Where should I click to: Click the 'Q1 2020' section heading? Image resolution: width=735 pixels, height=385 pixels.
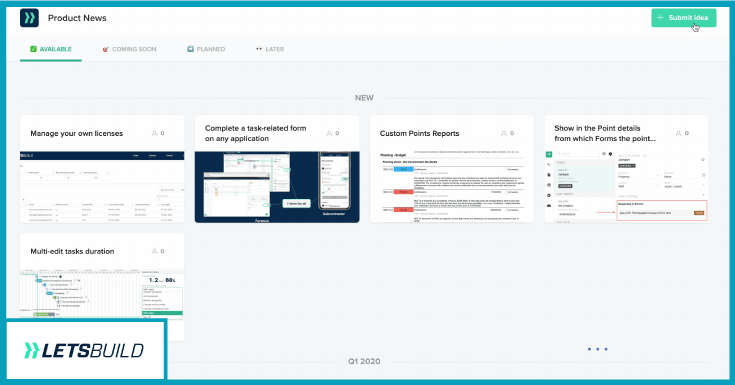pyautogui.click(x=364, y=361)
